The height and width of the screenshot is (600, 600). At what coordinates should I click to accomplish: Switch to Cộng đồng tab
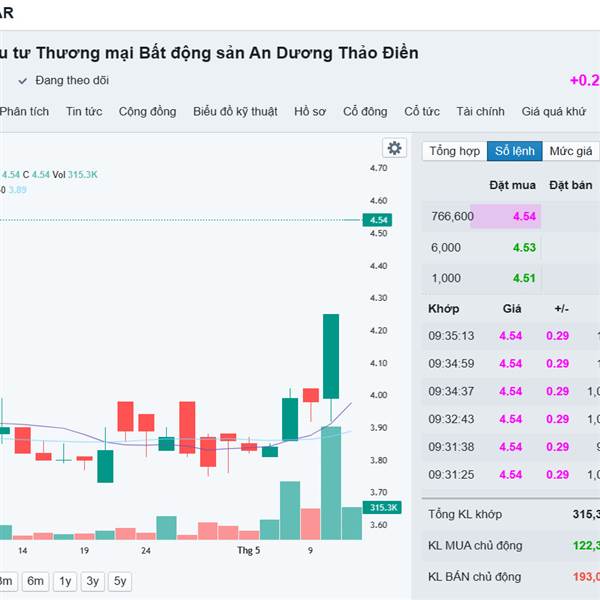tap(147, 111)
